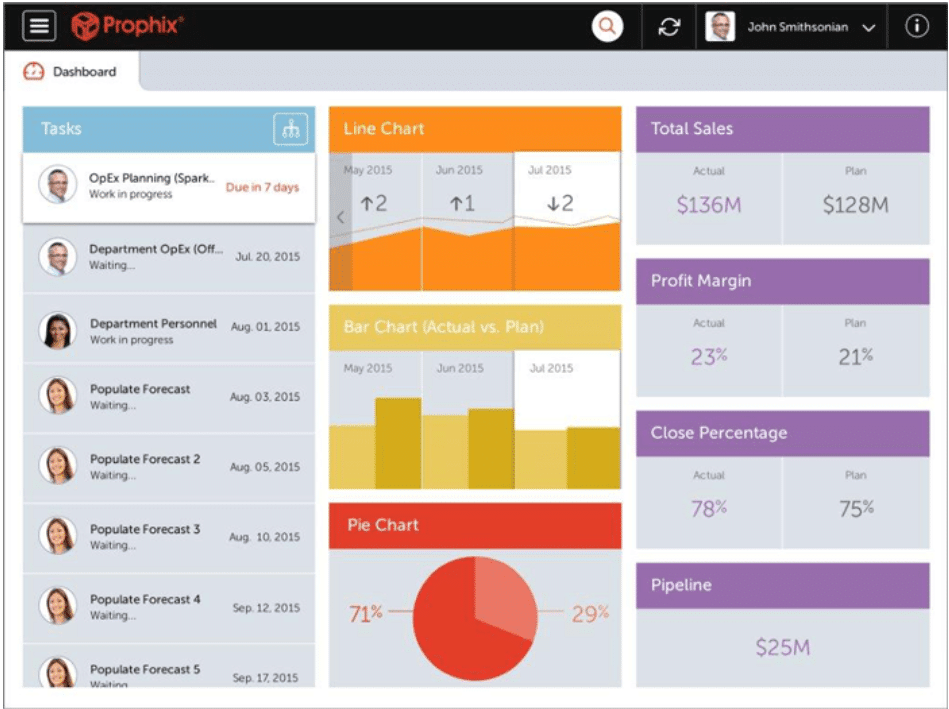Click the Bar Chart (Actual vs. Plan) header
Image resolution: width=949 pixels, height=709 pixels.
(475, 328)
